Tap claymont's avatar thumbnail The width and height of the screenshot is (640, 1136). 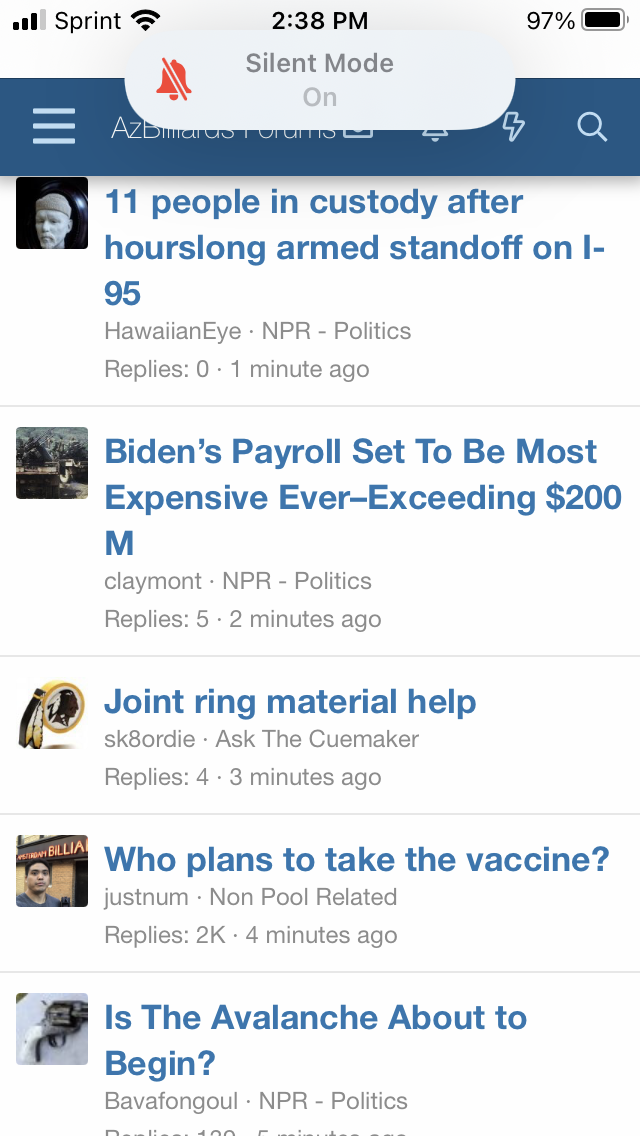pos(52,463)
